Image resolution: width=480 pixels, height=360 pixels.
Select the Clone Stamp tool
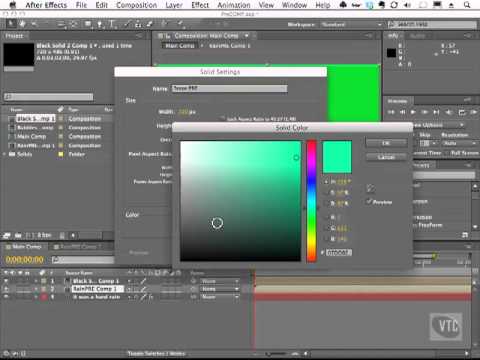point(138,24)
